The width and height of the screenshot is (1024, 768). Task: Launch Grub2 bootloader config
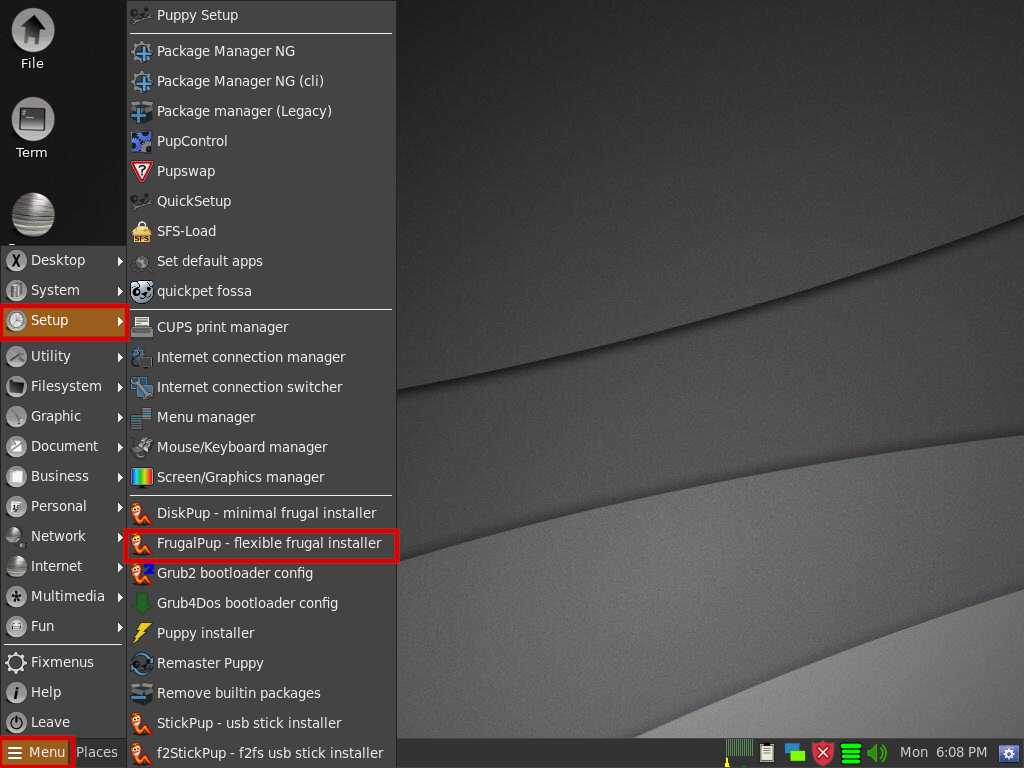[235, 573]
